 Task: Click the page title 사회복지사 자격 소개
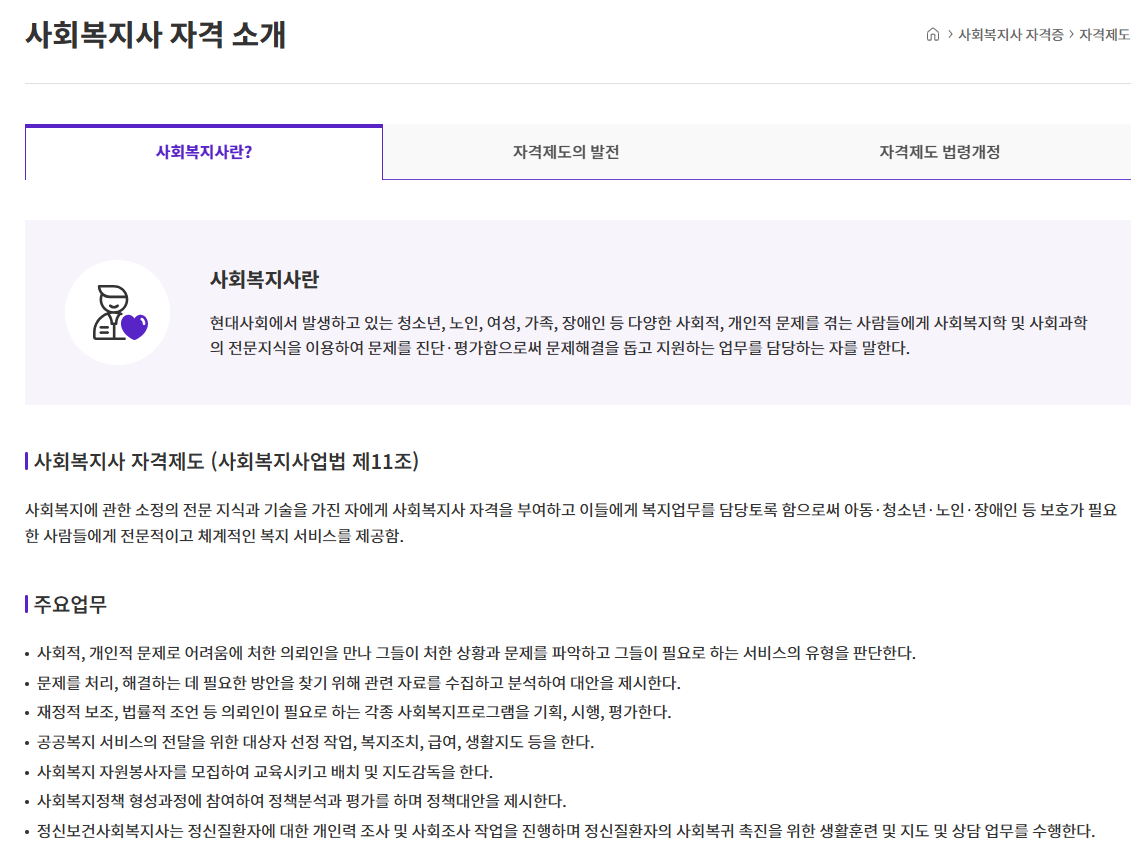(155, 35)
